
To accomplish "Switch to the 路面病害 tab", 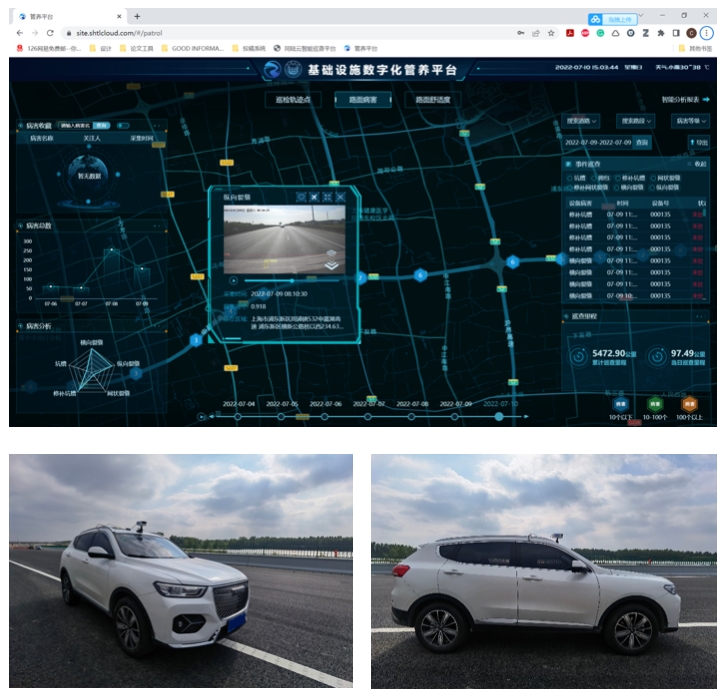I will pyautogui.click(x=363, y=99).
